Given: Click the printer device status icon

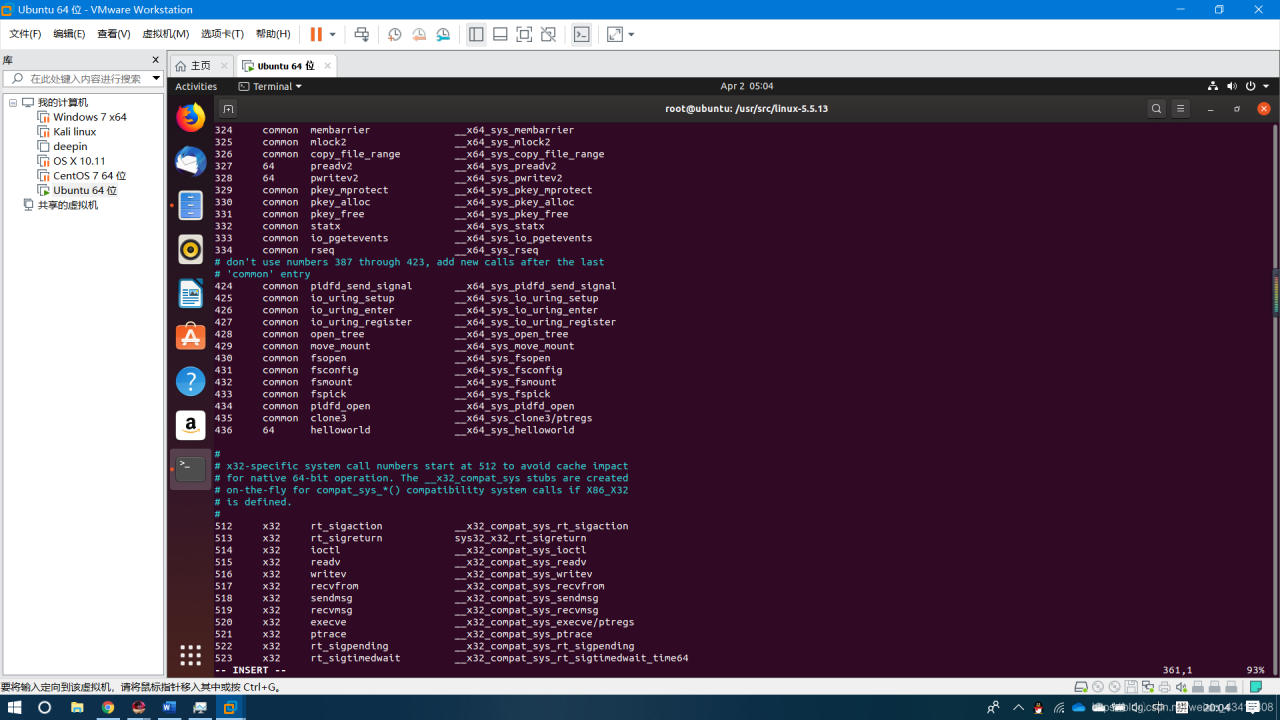Looking at the screenshot, I should tap(1165, 687).
